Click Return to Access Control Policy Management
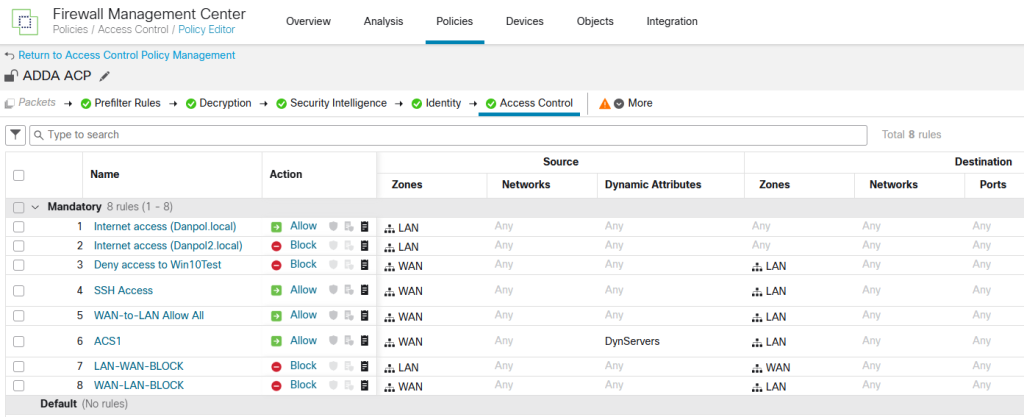1024x417 pixels. tap(127, 55)
